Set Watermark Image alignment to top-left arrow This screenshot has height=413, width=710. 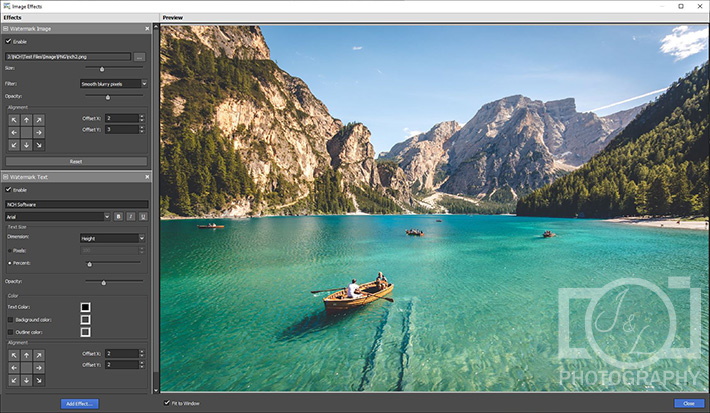tap(14, 120)
